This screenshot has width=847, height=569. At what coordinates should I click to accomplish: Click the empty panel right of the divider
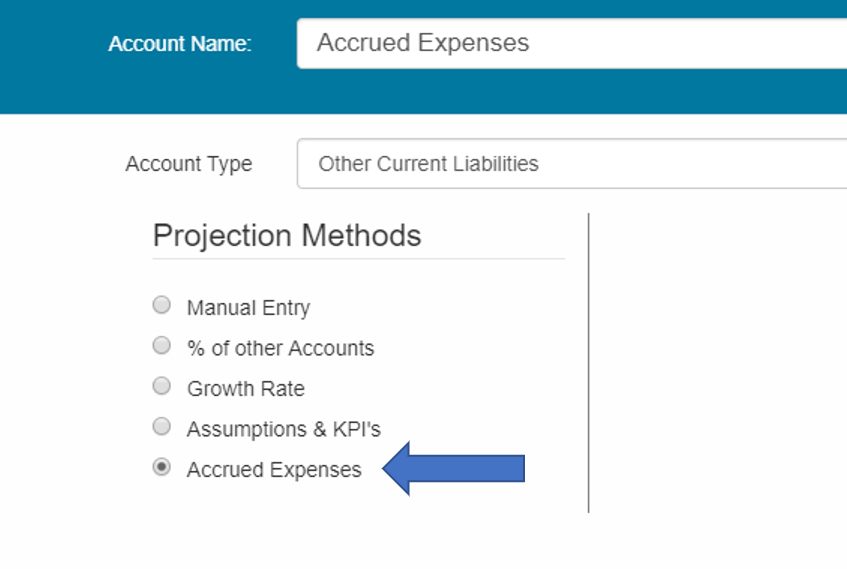[720, 360]
